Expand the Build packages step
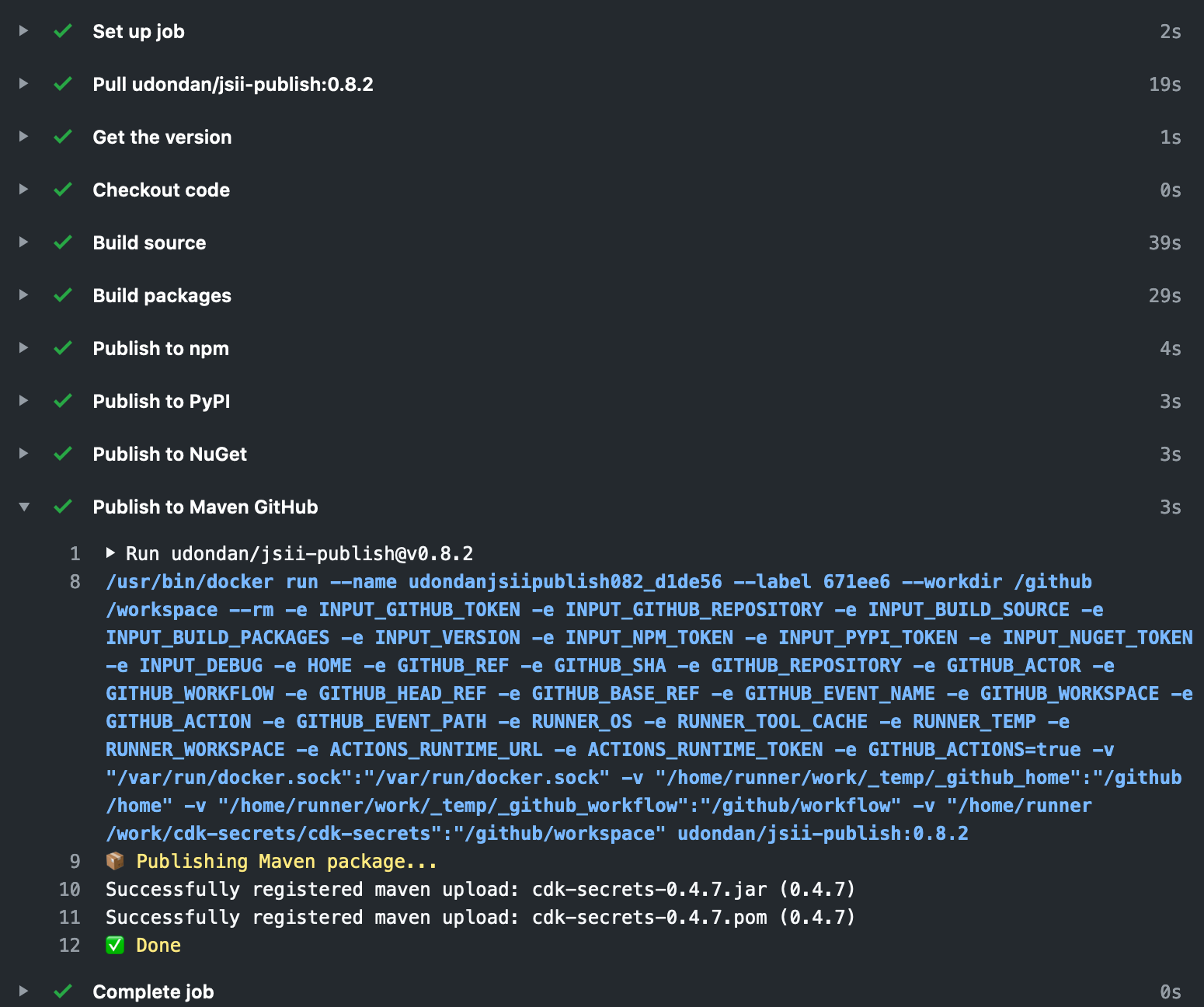 click(x=23, y=295)
